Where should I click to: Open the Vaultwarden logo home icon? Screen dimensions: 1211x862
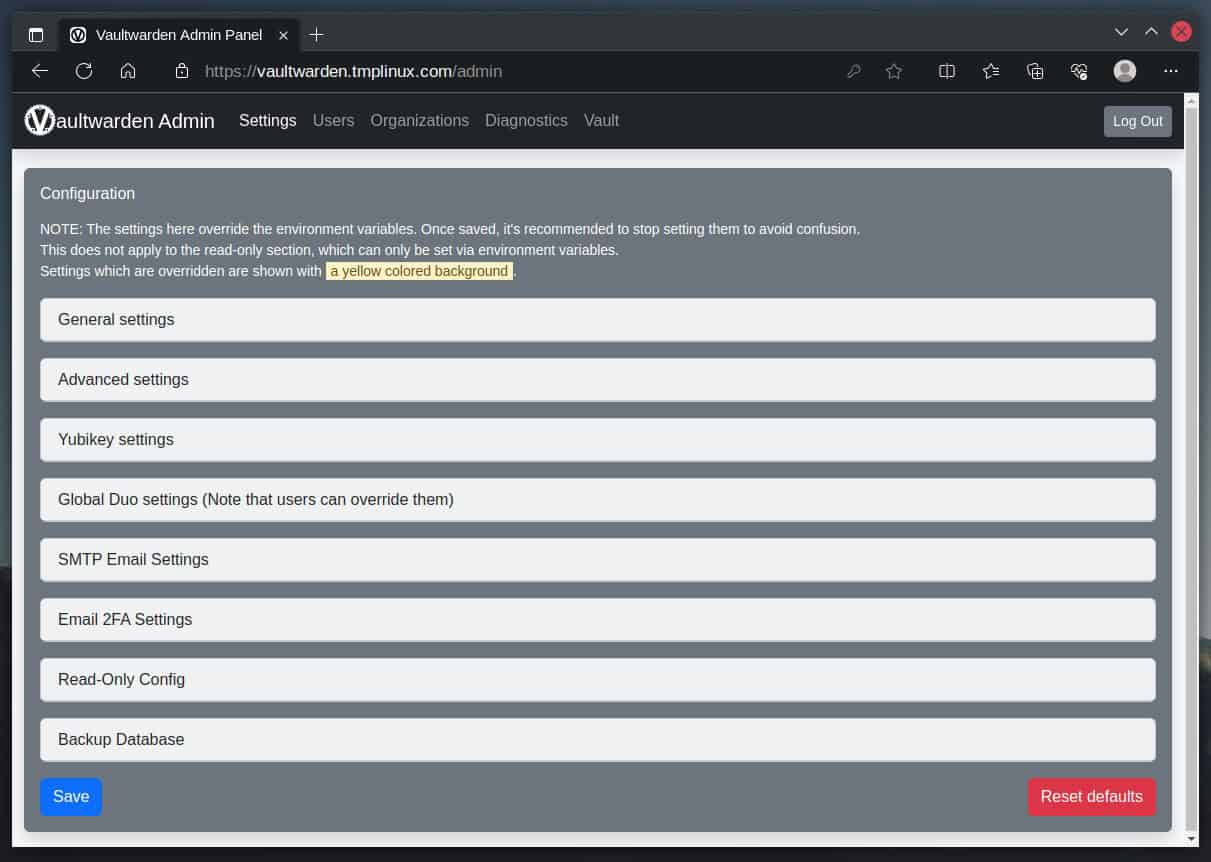point(38,121)
